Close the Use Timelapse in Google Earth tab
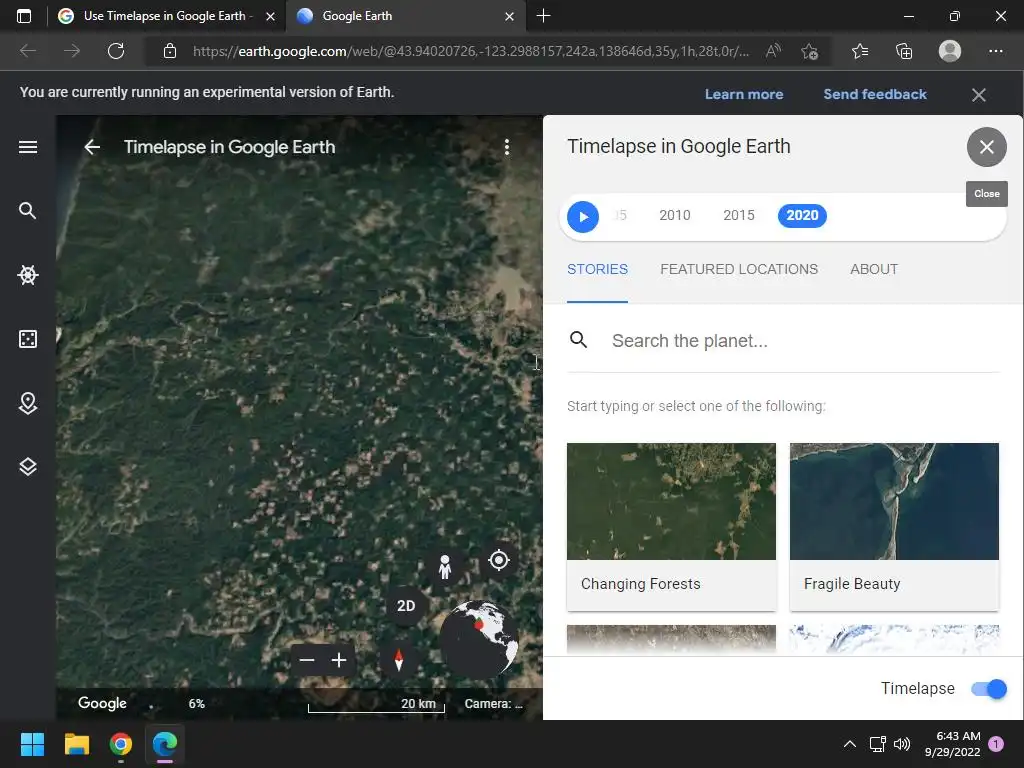The width and height of the screenshot is (1024, 768). click(x=270, y=16)
